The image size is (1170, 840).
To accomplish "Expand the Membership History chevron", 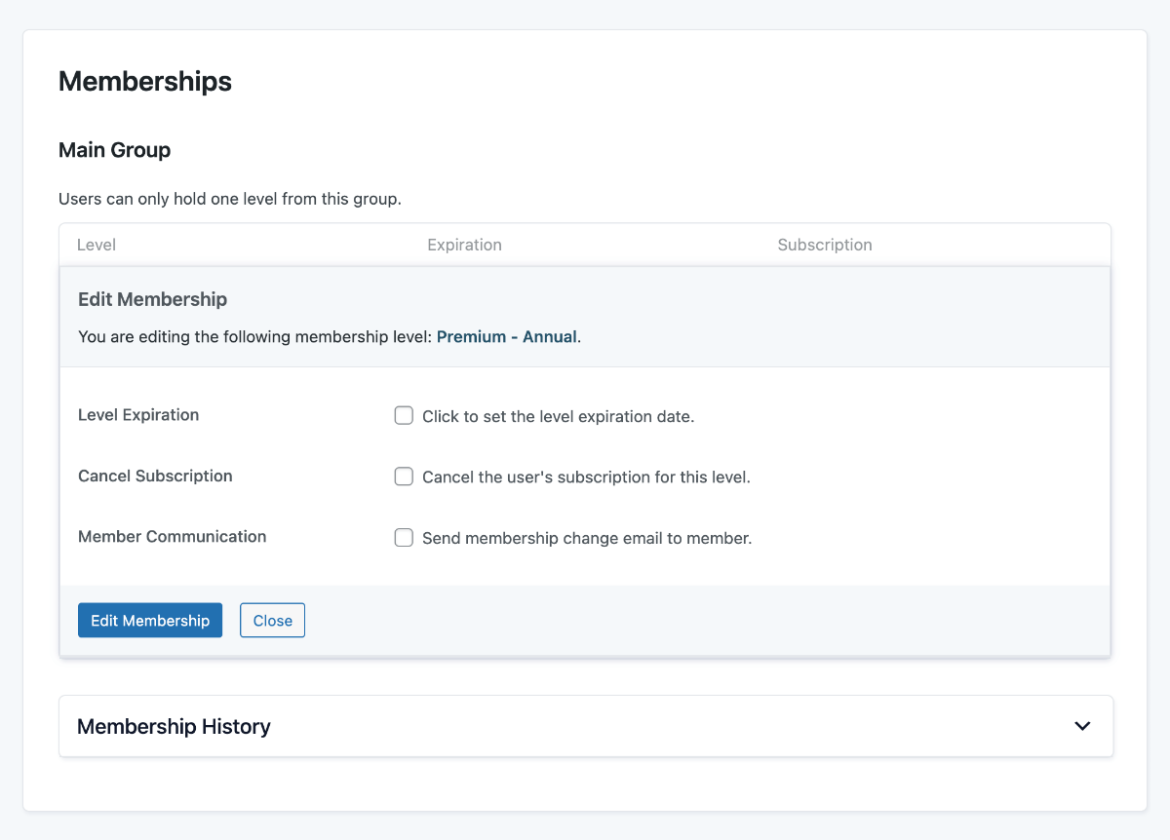I will coord(1082,726).
